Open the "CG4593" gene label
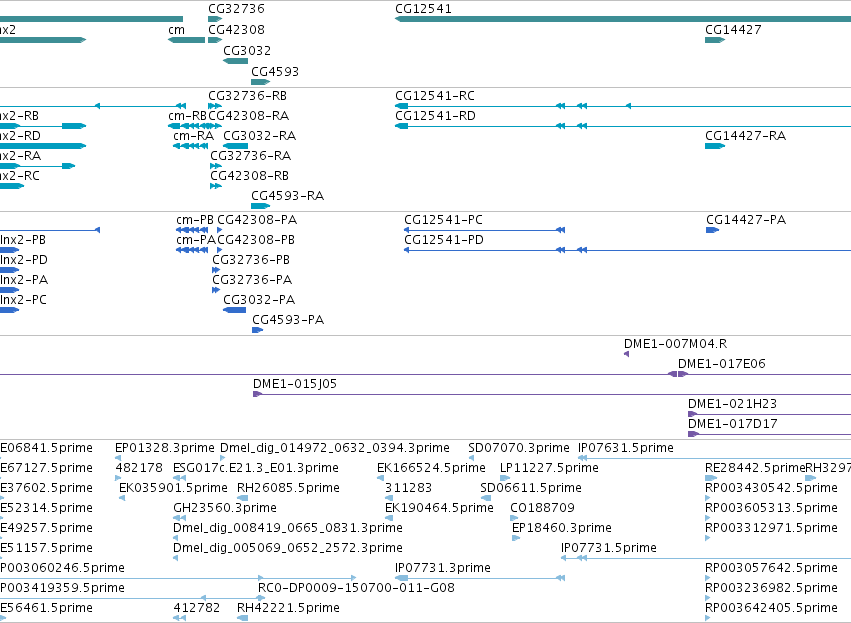 (275, 72)
